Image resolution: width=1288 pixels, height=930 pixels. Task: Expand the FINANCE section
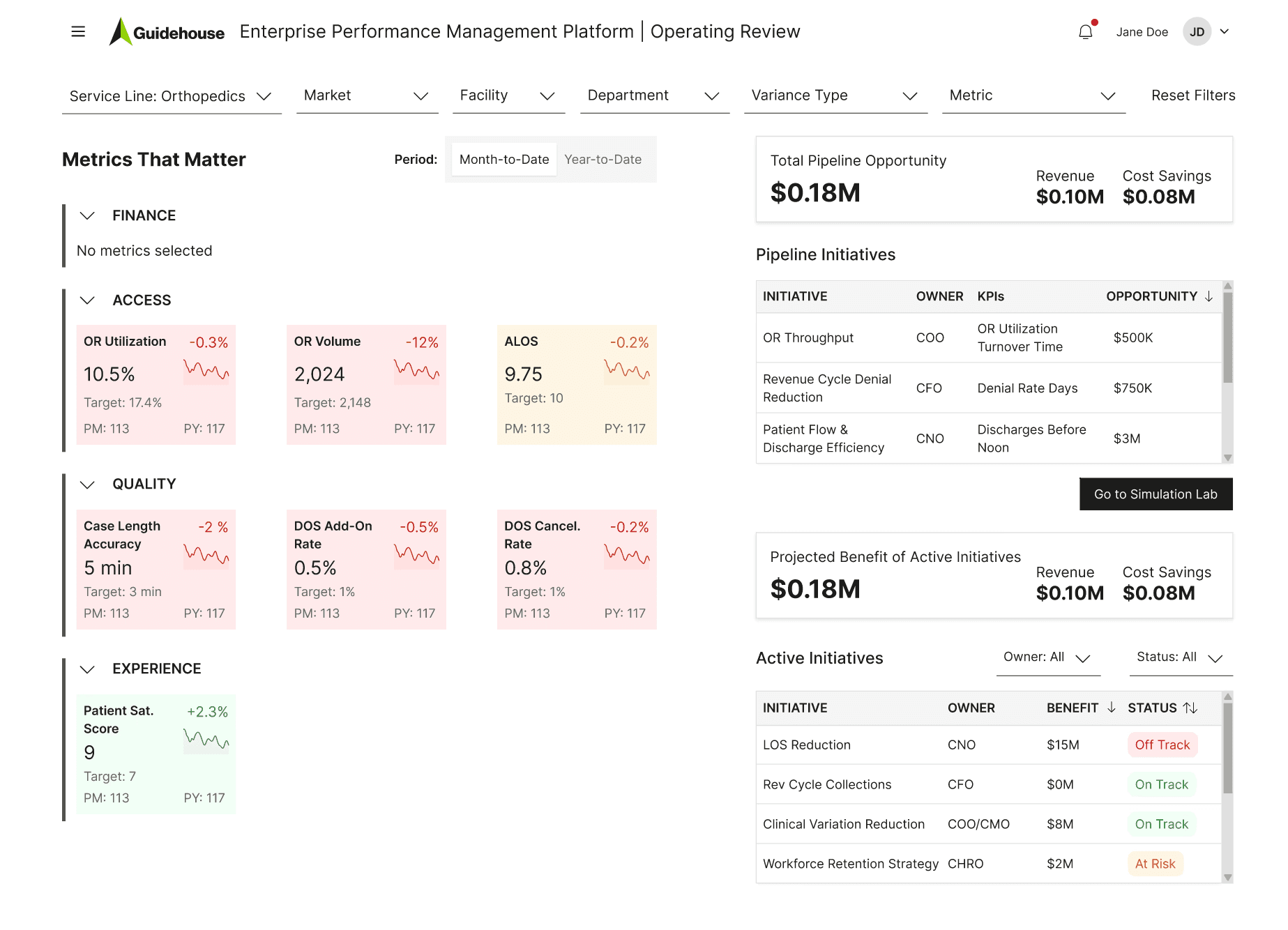pyautogui.click(x=87, y=215)
